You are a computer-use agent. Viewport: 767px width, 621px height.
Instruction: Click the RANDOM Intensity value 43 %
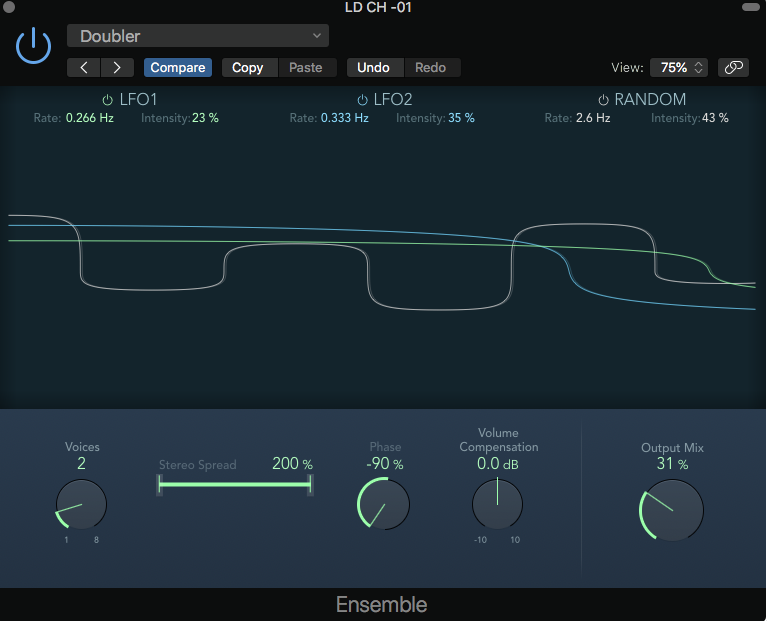pyautogui.click(x=715, y=118)
